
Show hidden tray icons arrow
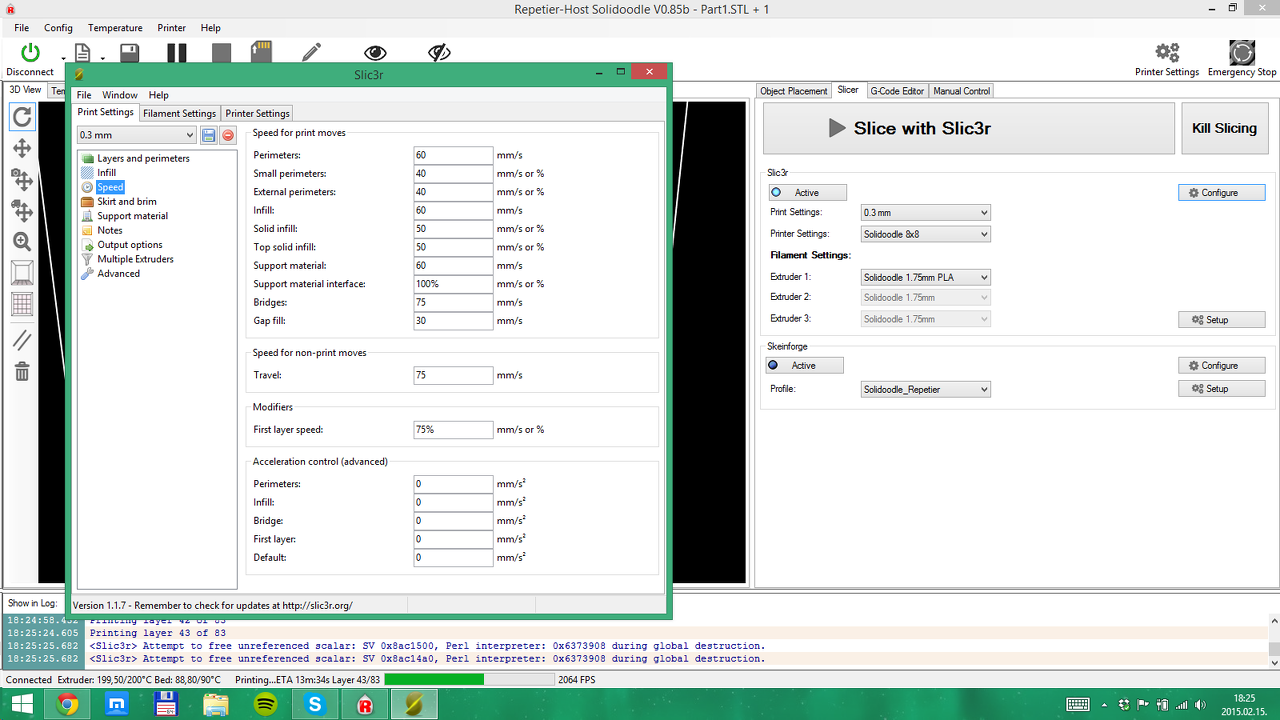click(x=1104, y=704)
